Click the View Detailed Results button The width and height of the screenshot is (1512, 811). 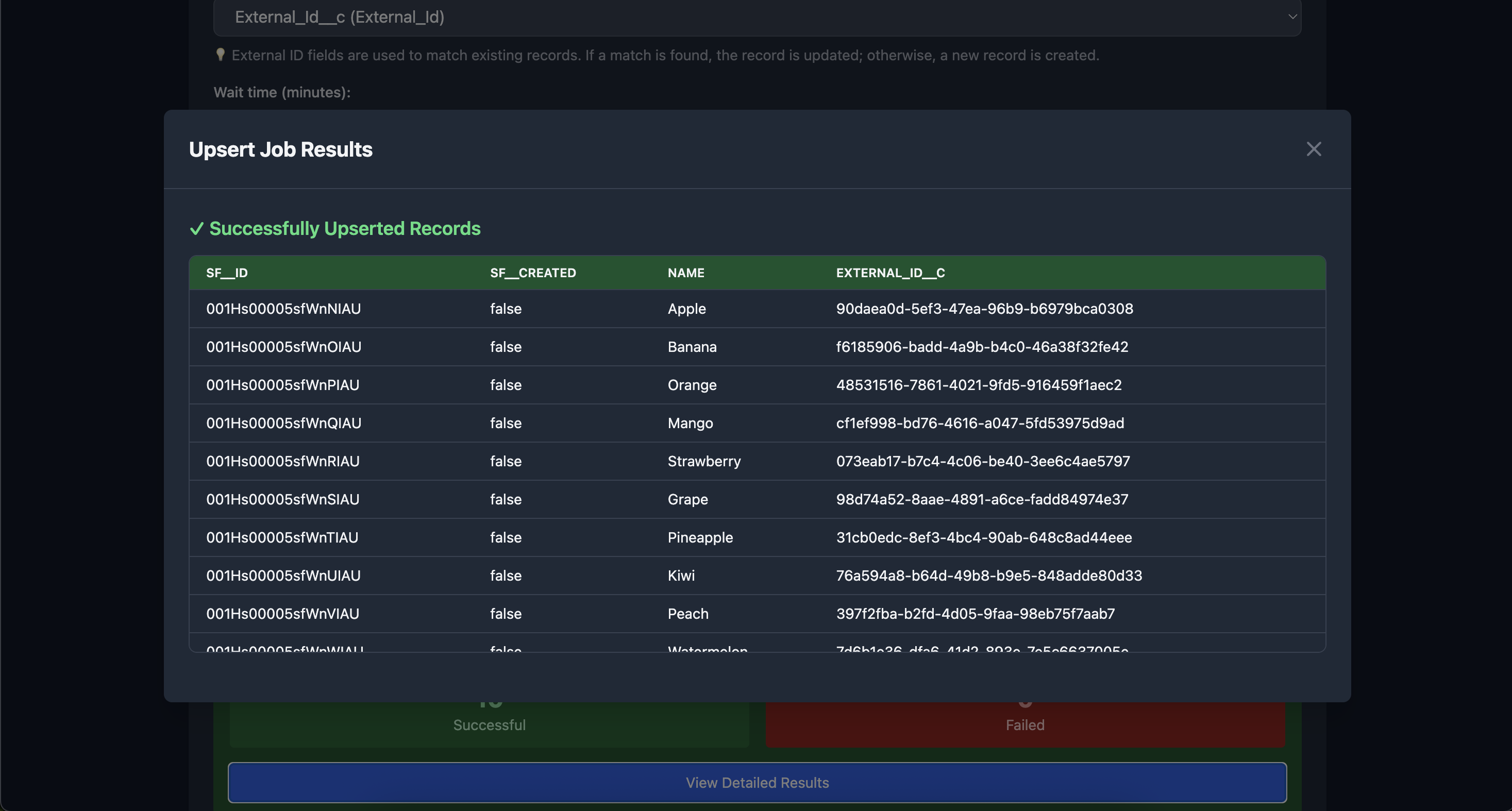click(757, 782)
